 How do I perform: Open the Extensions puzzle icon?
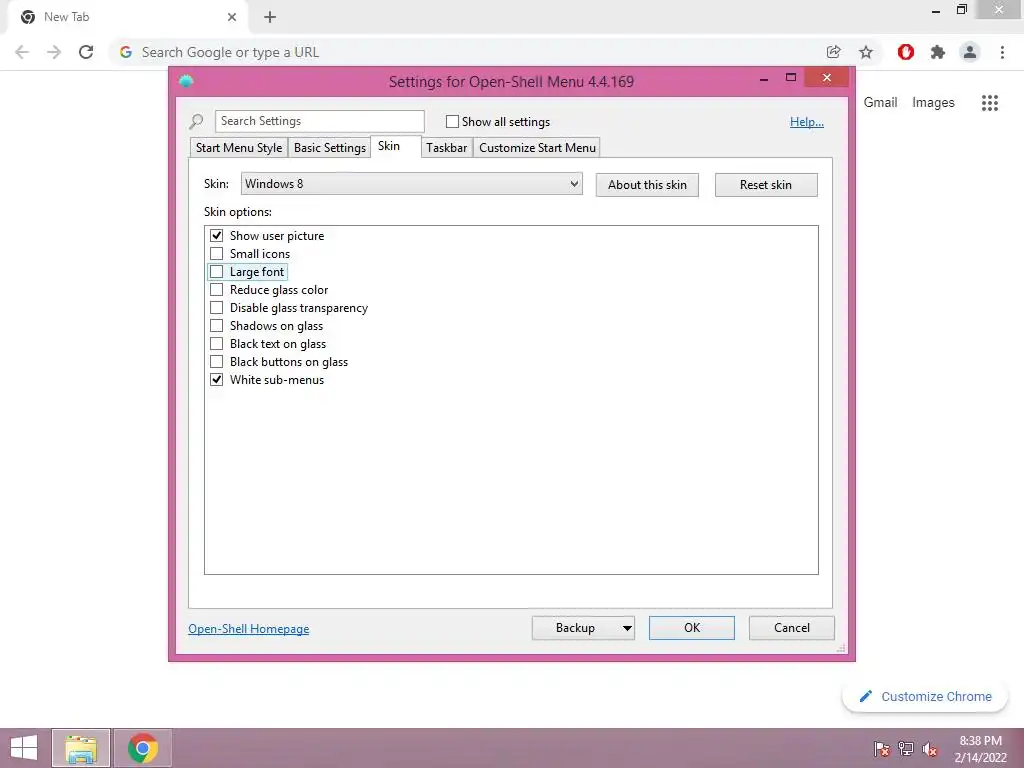[x=938, y=52]
